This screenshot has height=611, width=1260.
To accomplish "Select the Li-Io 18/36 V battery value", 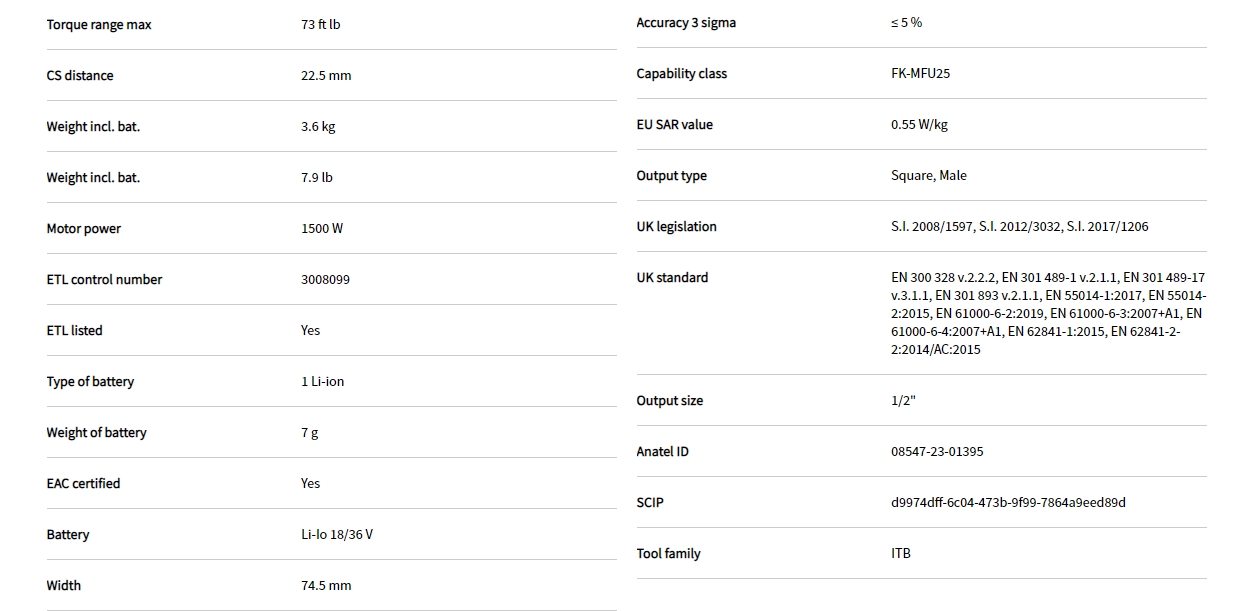I will point(337,535).
